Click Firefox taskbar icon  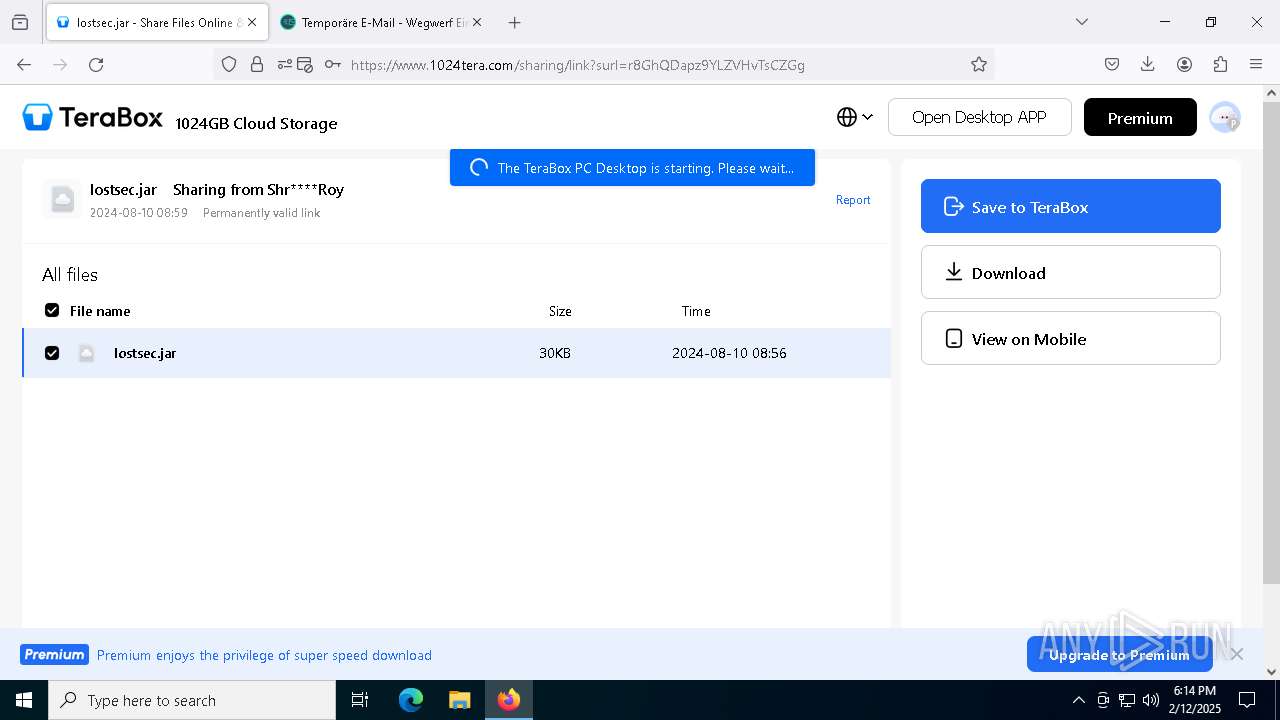(x=508, y=700)
